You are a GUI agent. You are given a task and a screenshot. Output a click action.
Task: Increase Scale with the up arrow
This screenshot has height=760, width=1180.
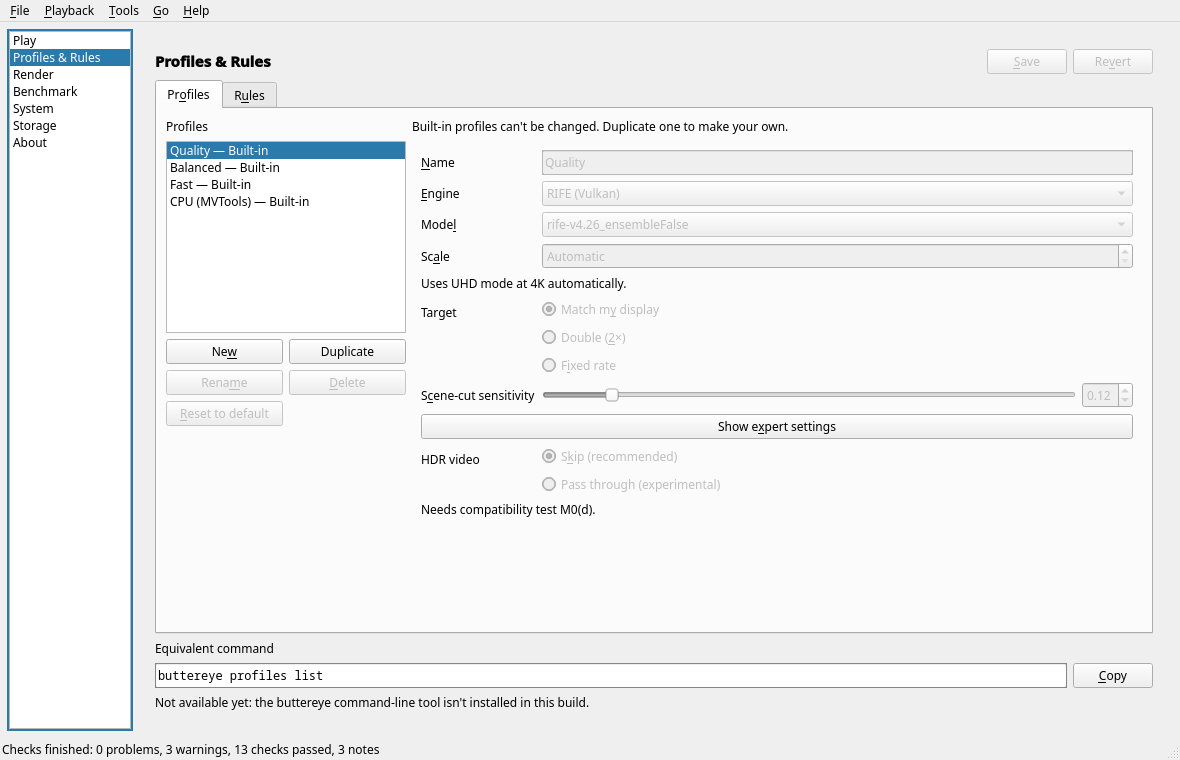pyautogui.click(x=1125, y=251)
